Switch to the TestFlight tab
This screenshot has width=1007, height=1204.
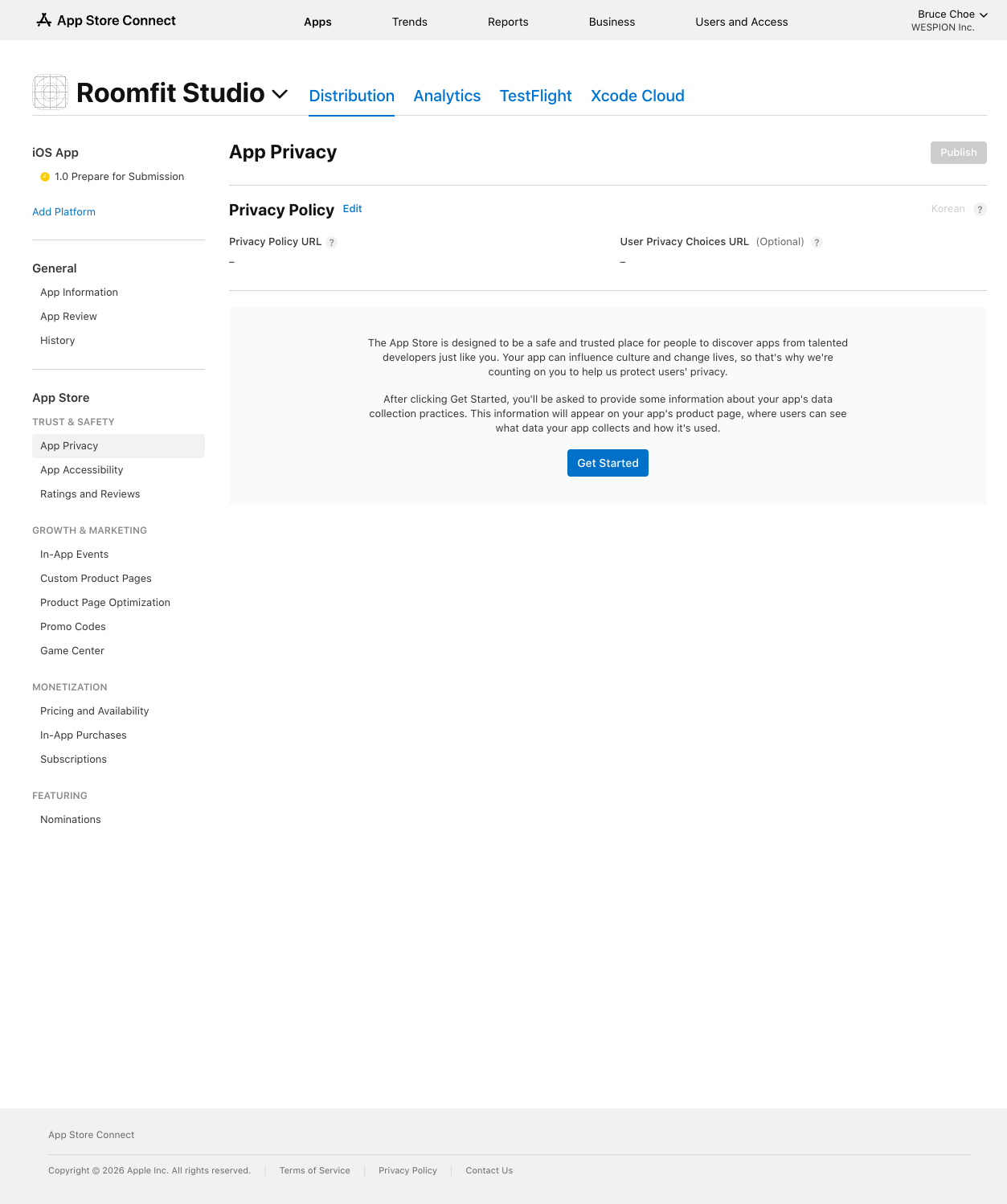pos(535,96)
